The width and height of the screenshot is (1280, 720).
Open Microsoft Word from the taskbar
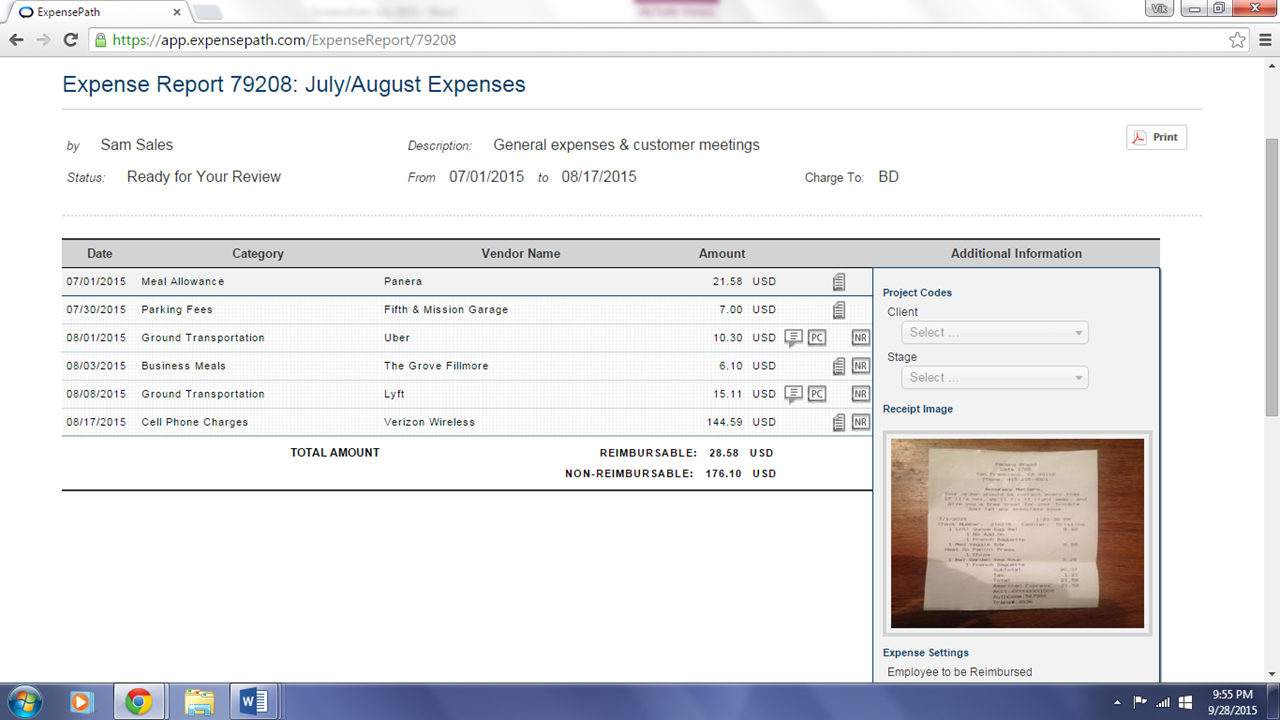(x=254, y=702)
